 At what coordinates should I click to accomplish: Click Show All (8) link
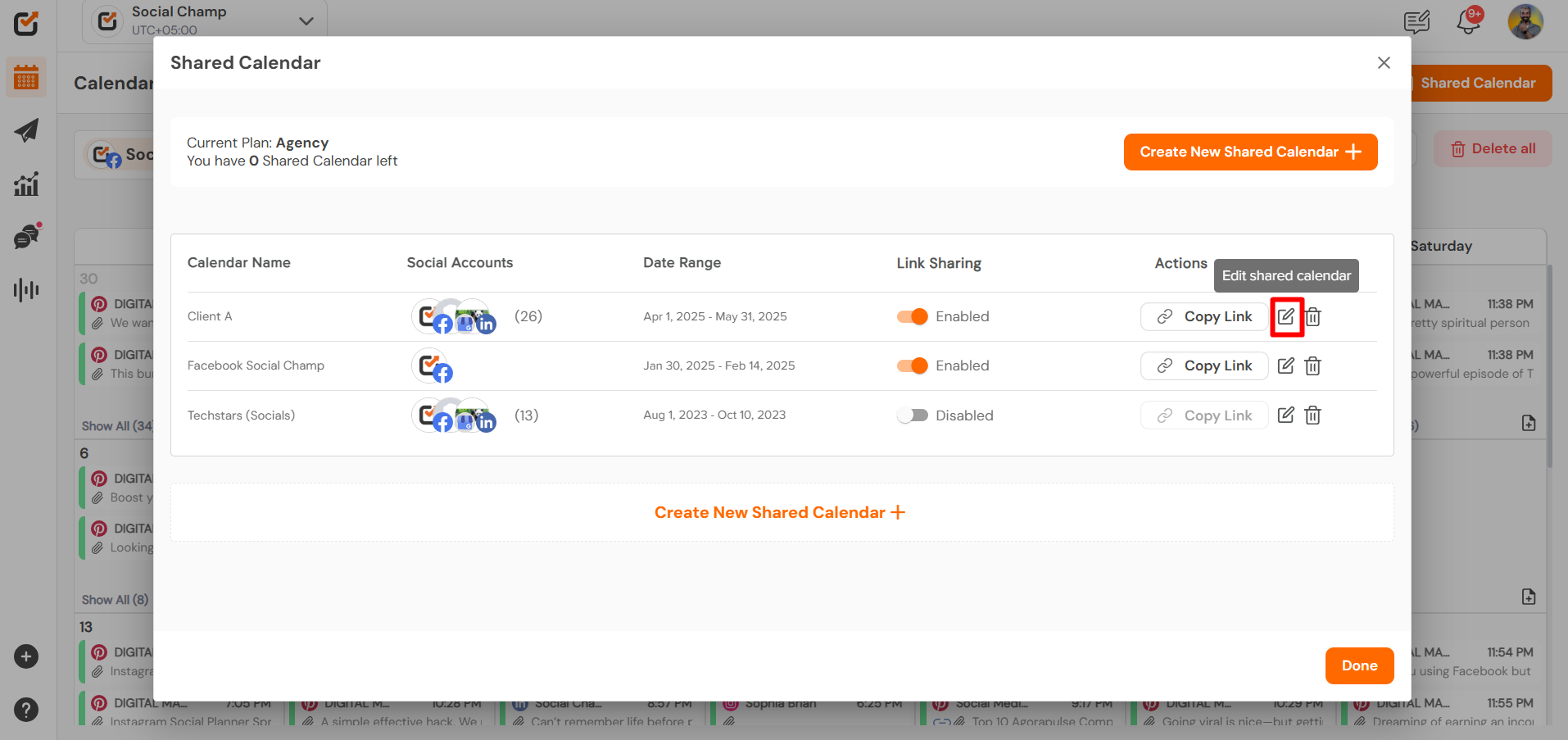click(115, 600)
